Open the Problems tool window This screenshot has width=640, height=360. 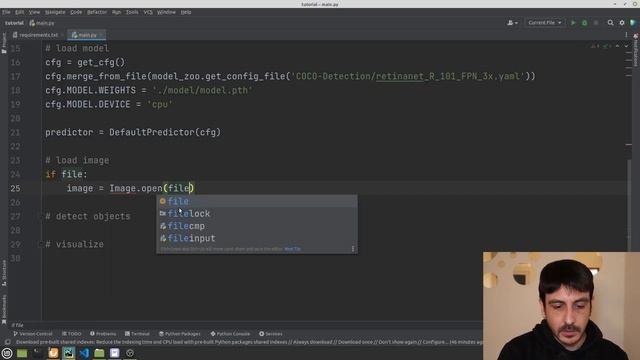(103, 334)
